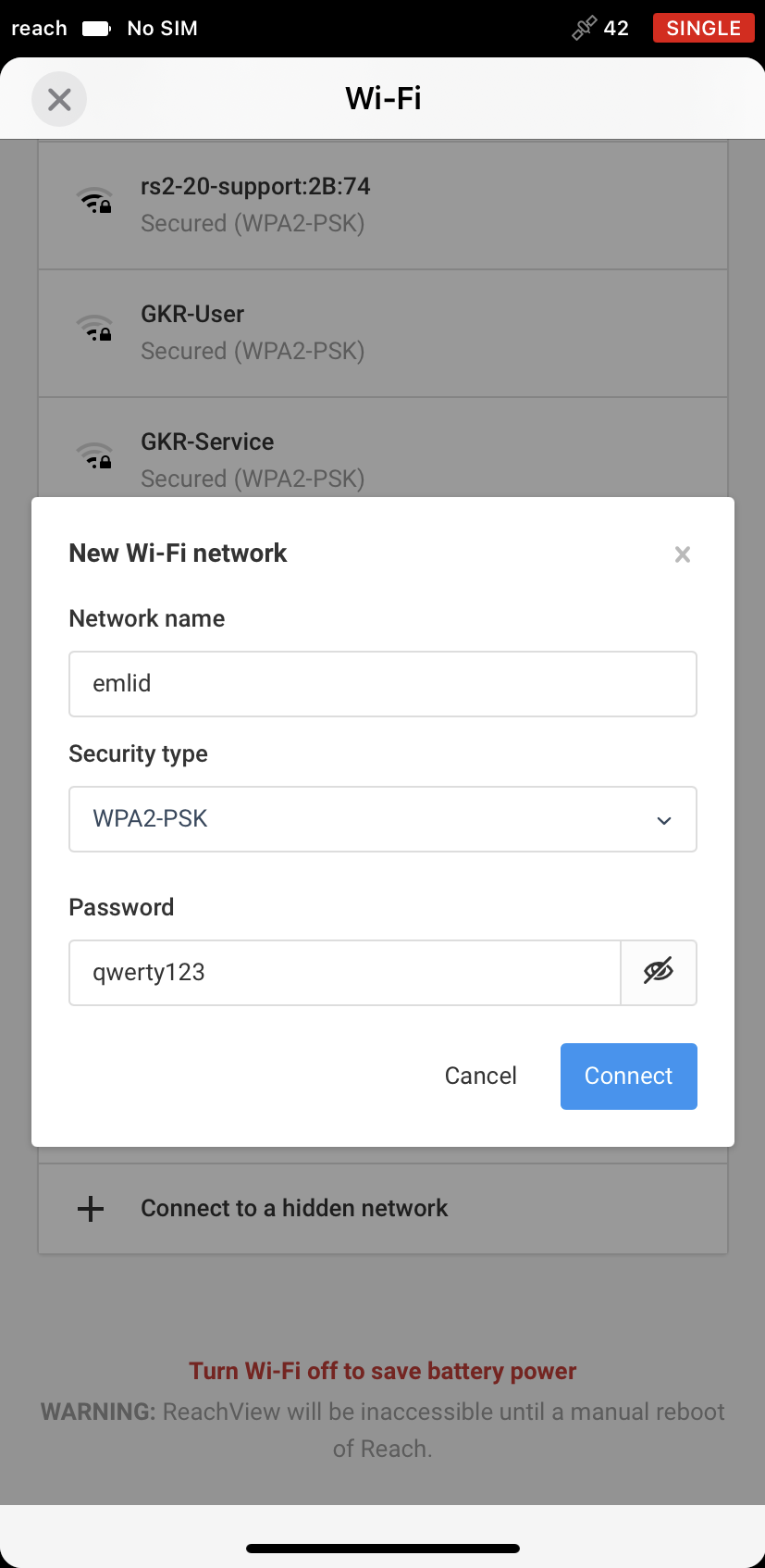Screen dimensions: 765x1568
Task: Tap the satellite icon in status bar
Action: 585,29
